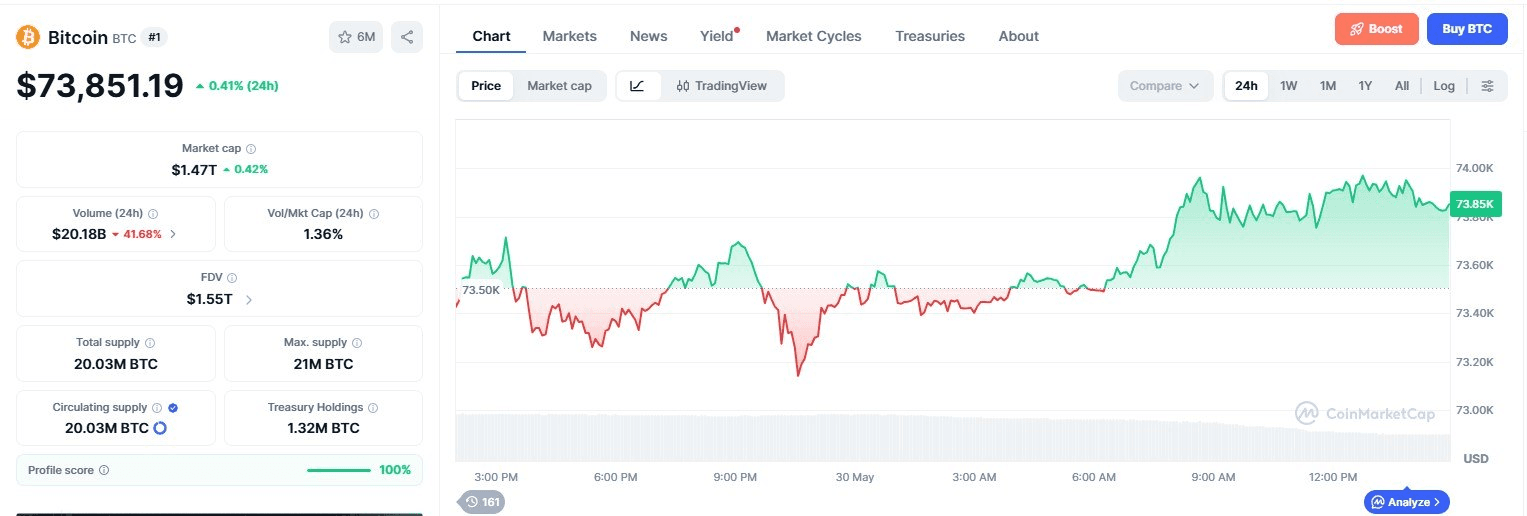Select 1M time range
The height and width of the screenshot is (516, 1527).
click(x=1327, y=86)
